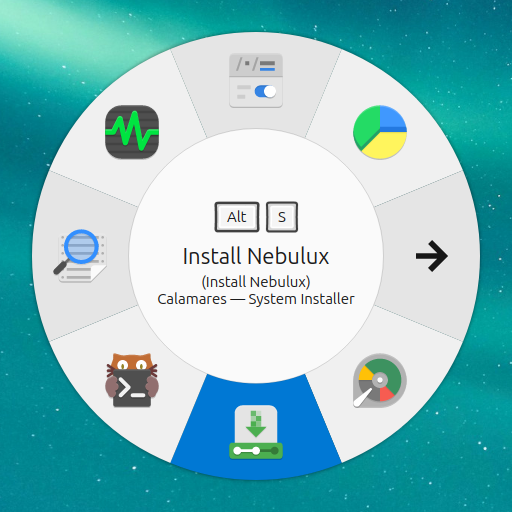
Task: Open the disk usage pie chart app
Action: click(x=380, y=132)
